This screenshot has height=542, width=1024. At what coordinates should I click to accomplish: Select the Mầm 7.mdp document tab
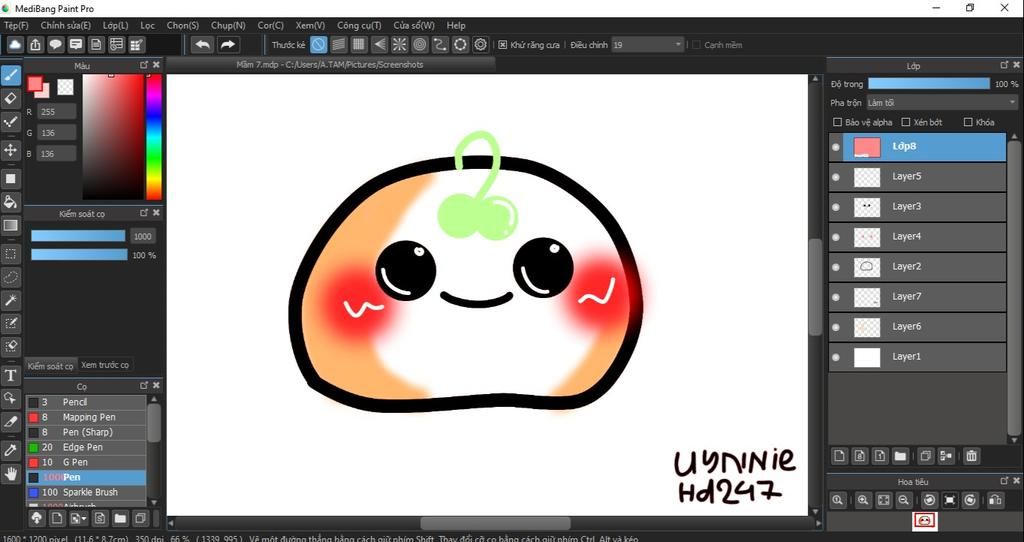[x=330, y=65]
